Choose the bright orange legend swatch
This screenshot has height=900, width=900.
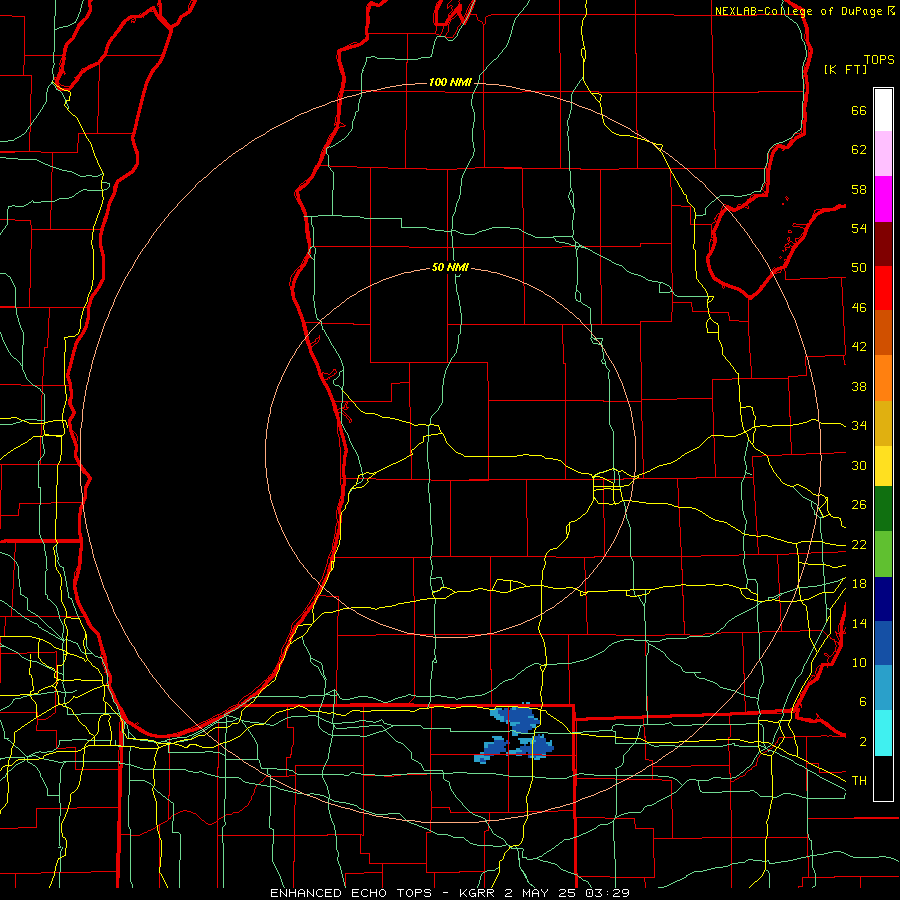883,378
